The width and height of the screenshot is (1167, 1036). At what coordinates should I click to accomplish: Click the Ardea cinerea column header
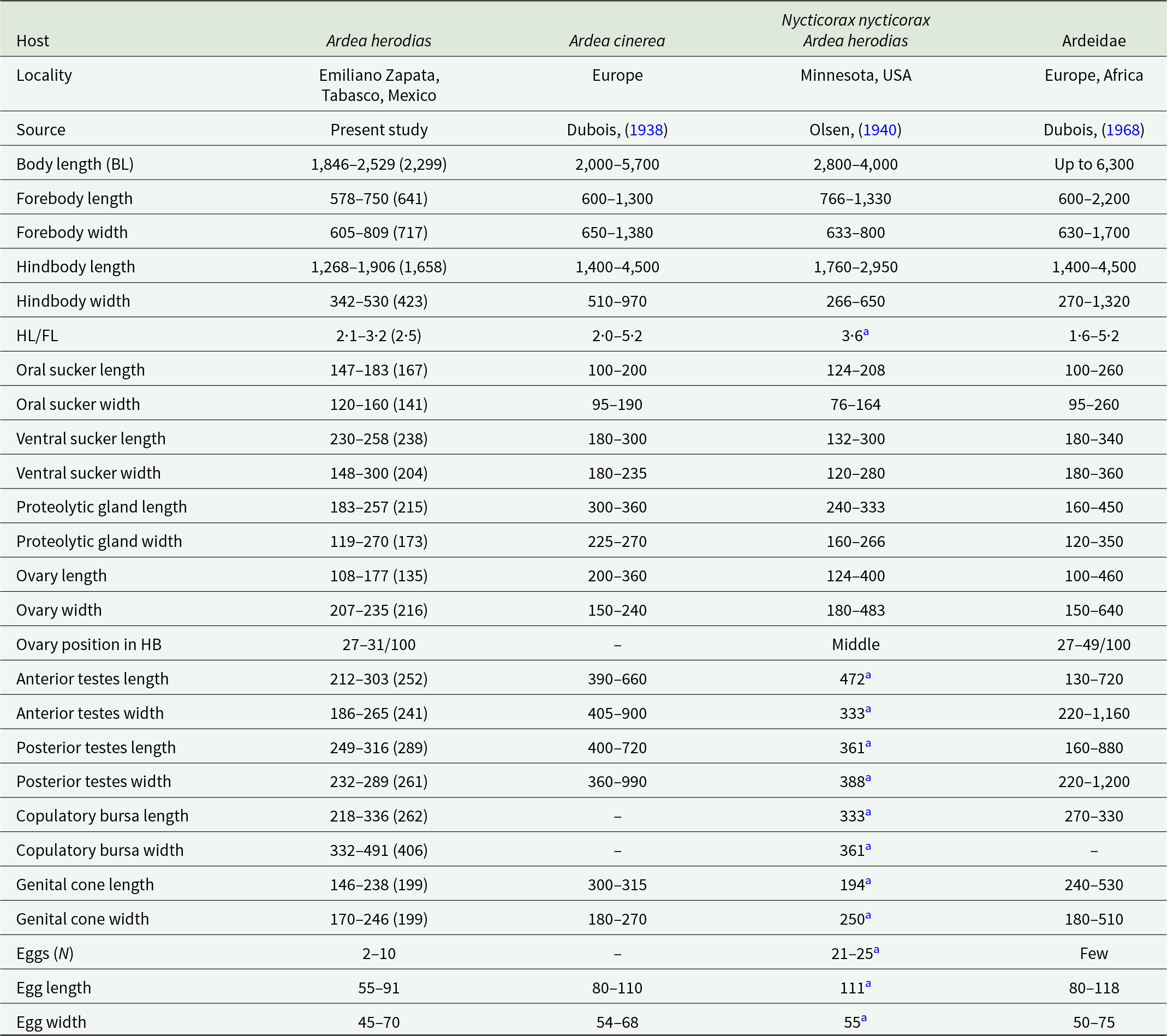[617, 41]
